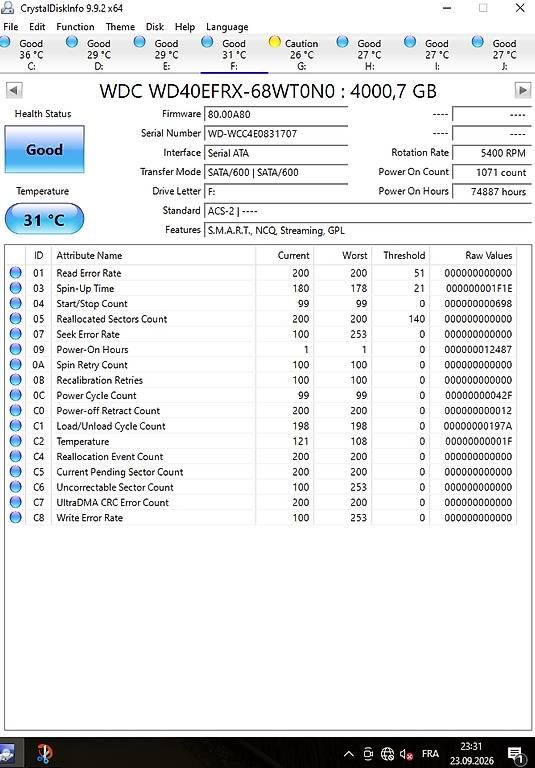This screenshot has width=535, height=768.
Task: Click status icon for Current Pending Sector Count
Action: pyautogui.click(x=16, y=472)
